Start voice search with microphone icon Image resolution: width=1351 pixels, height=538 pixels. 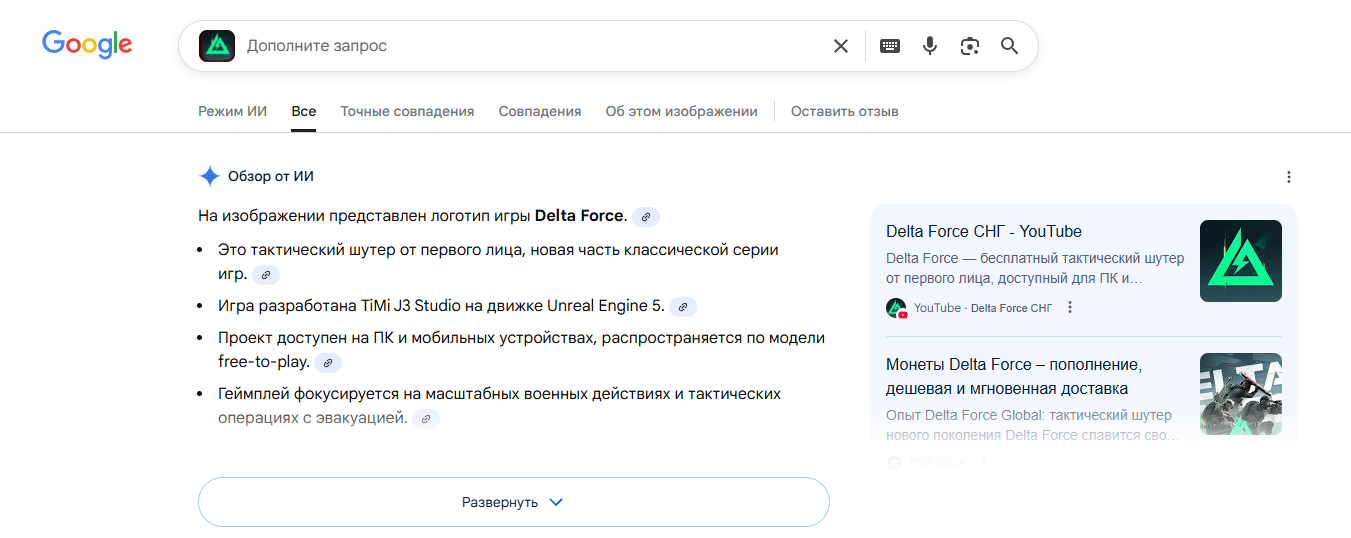[x=930, y=46]
